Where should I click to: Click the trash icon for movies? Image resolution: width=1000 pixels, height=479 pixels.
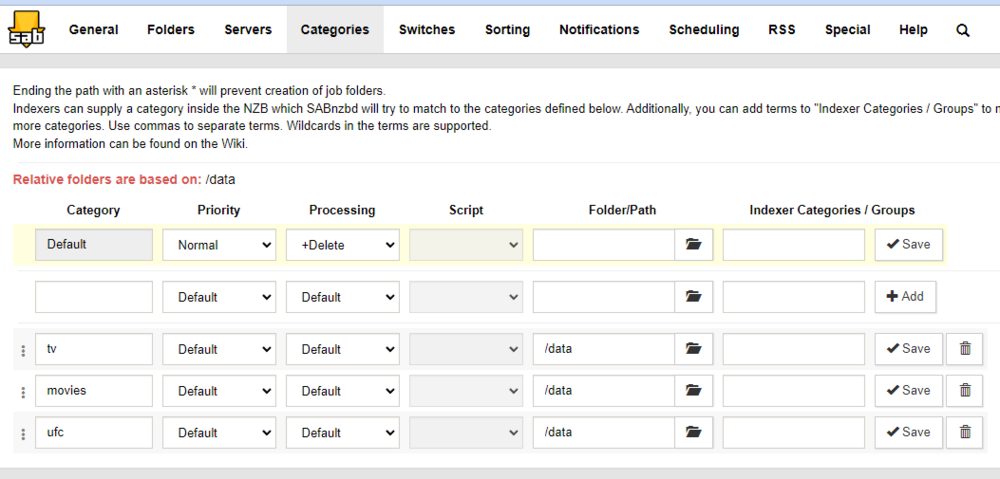click(x=965, y=390)
